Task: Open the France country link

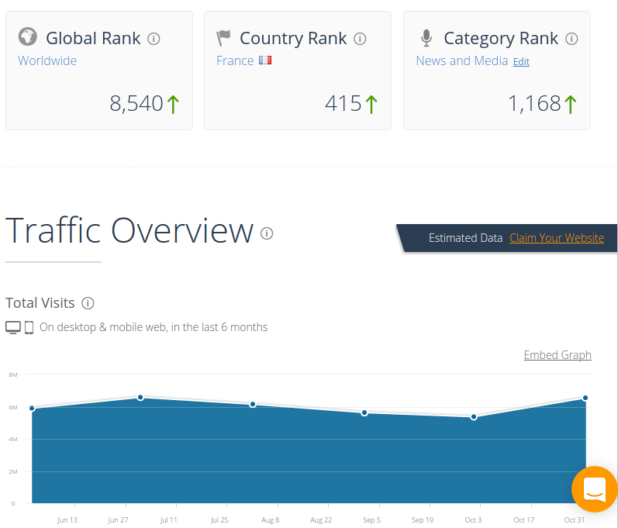Action: pyautogui.click(x=235, y=61)
